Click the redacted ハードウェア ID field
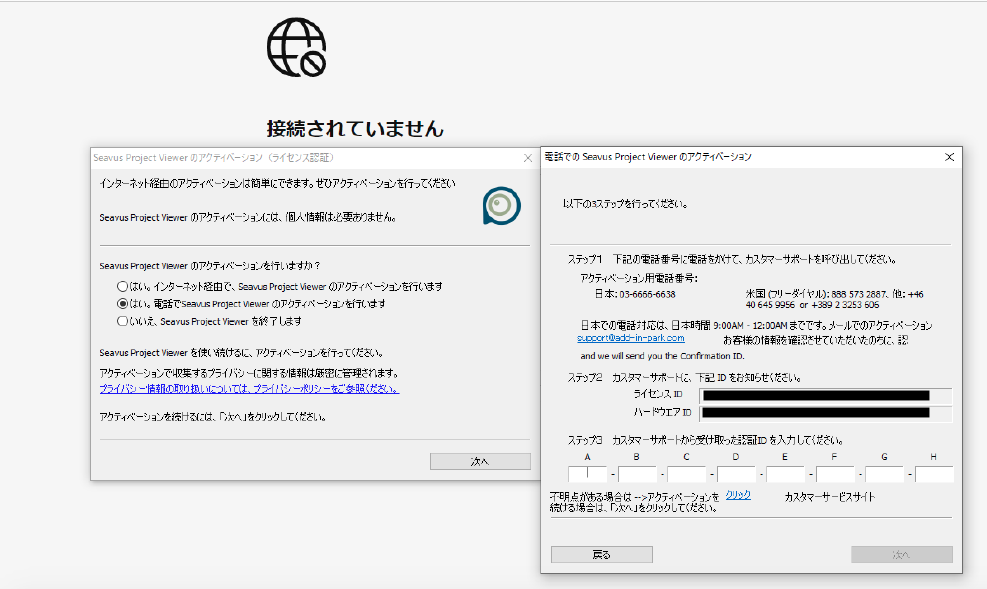This screenshot has height=589, width=987. coord(825,413)
